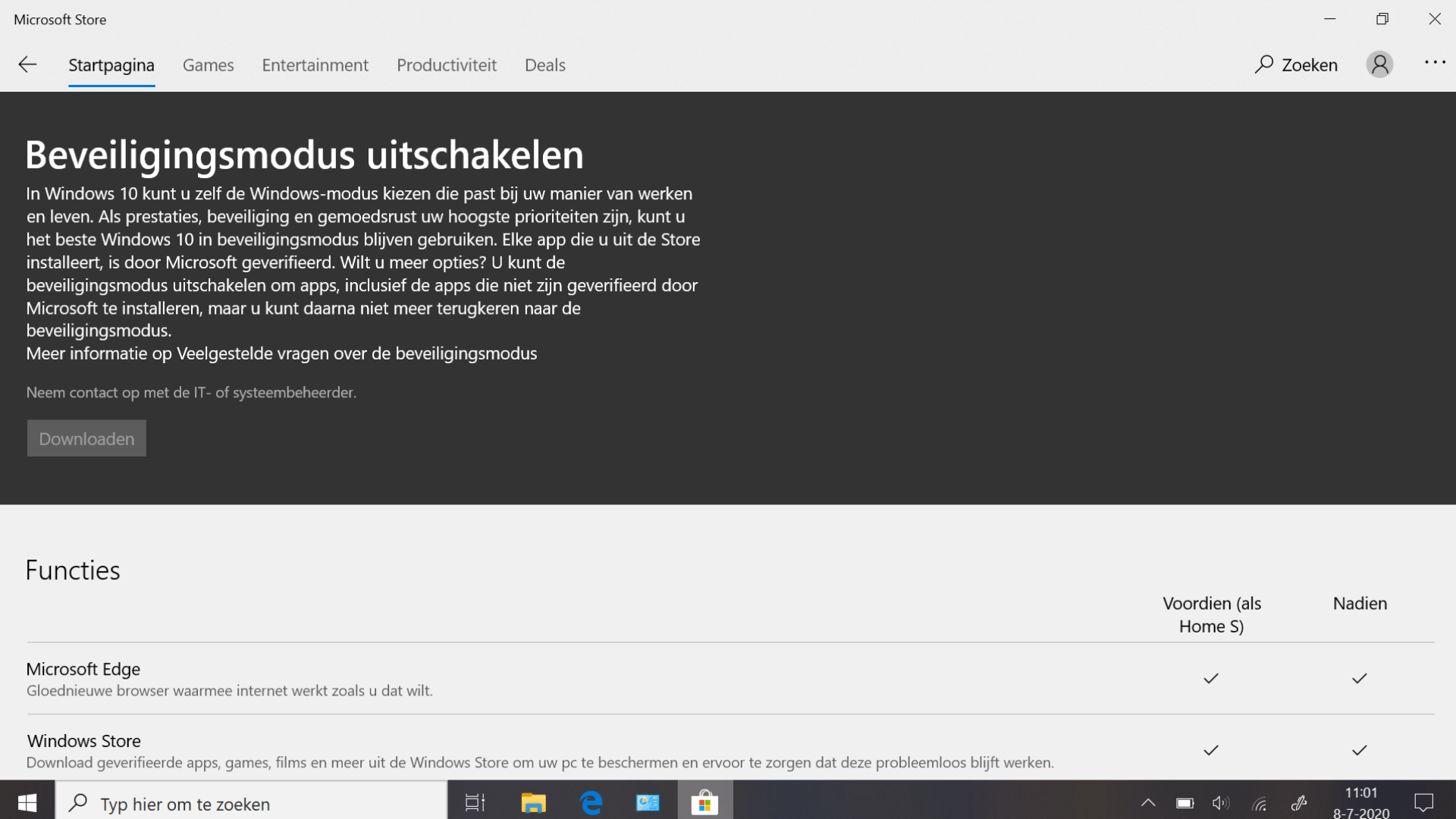Open the Windows Ink pen icon

click(x=1298, y=803)
